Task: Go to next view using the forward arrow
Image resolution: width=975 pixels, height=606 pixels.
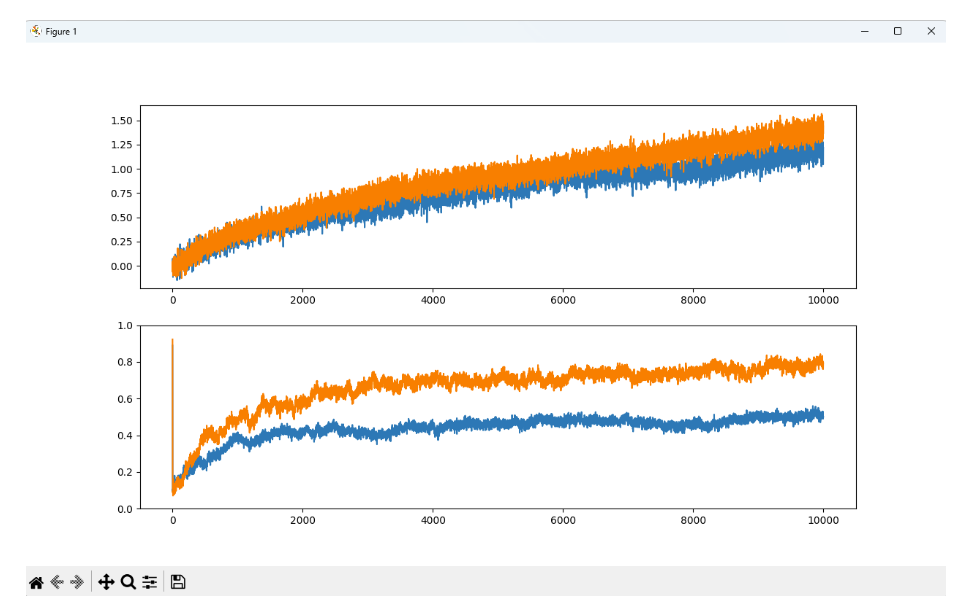Action: 78,580
